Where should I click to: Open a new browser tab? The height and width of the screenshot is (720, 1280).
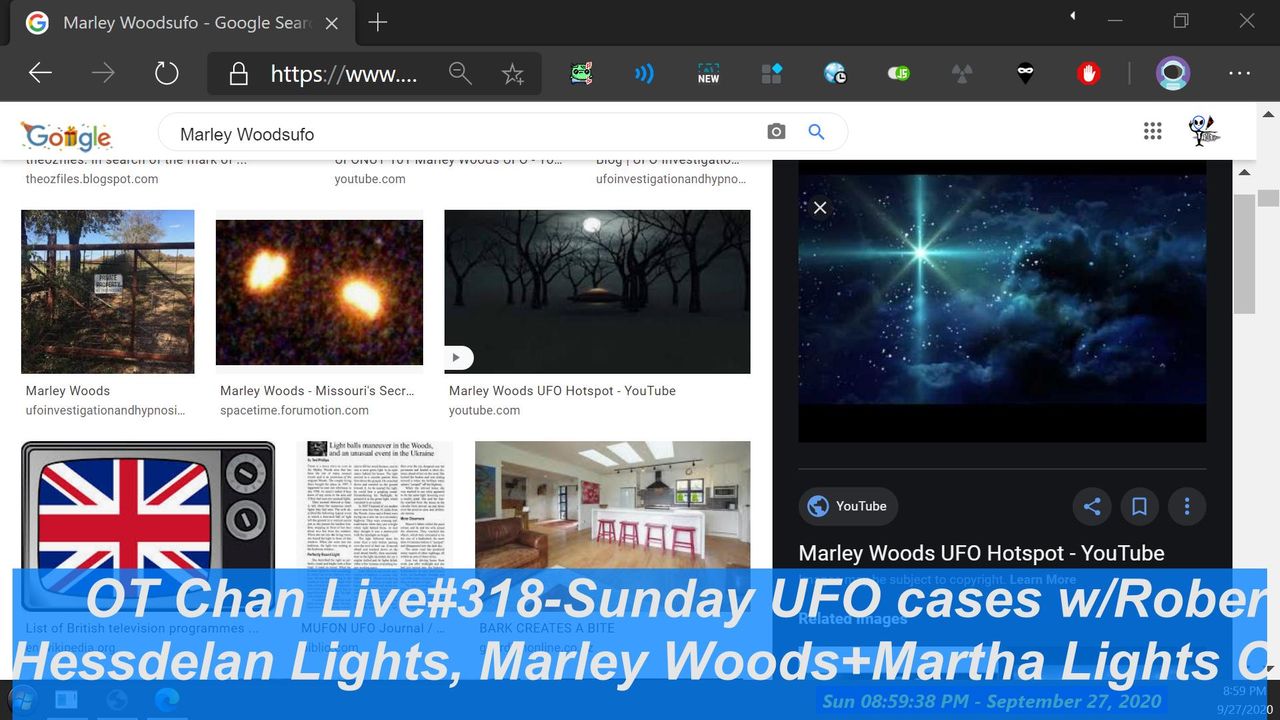pos(377,23)
